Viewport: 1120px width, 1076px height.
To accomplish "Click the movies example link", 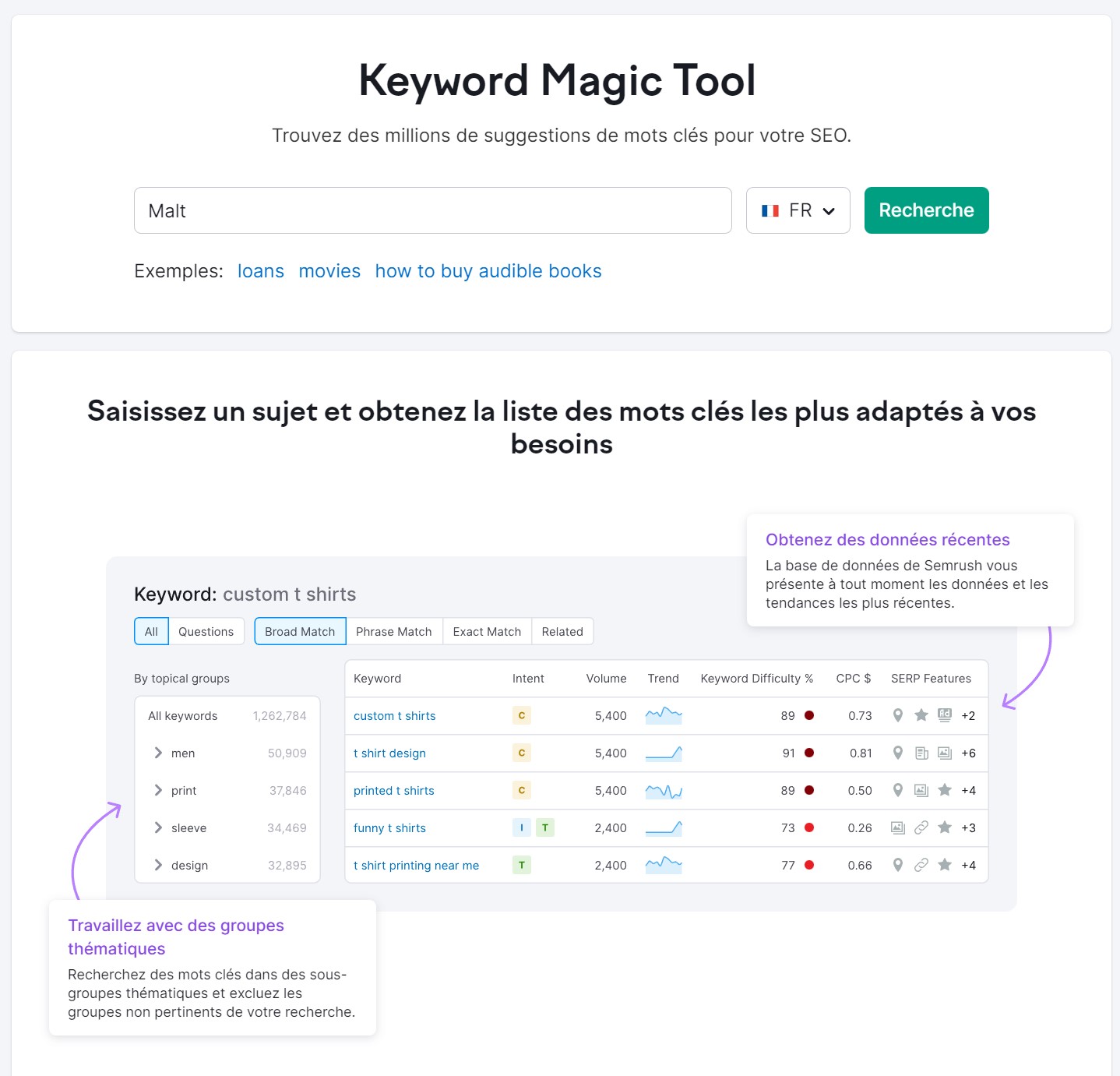I will (x=329, y=271).
